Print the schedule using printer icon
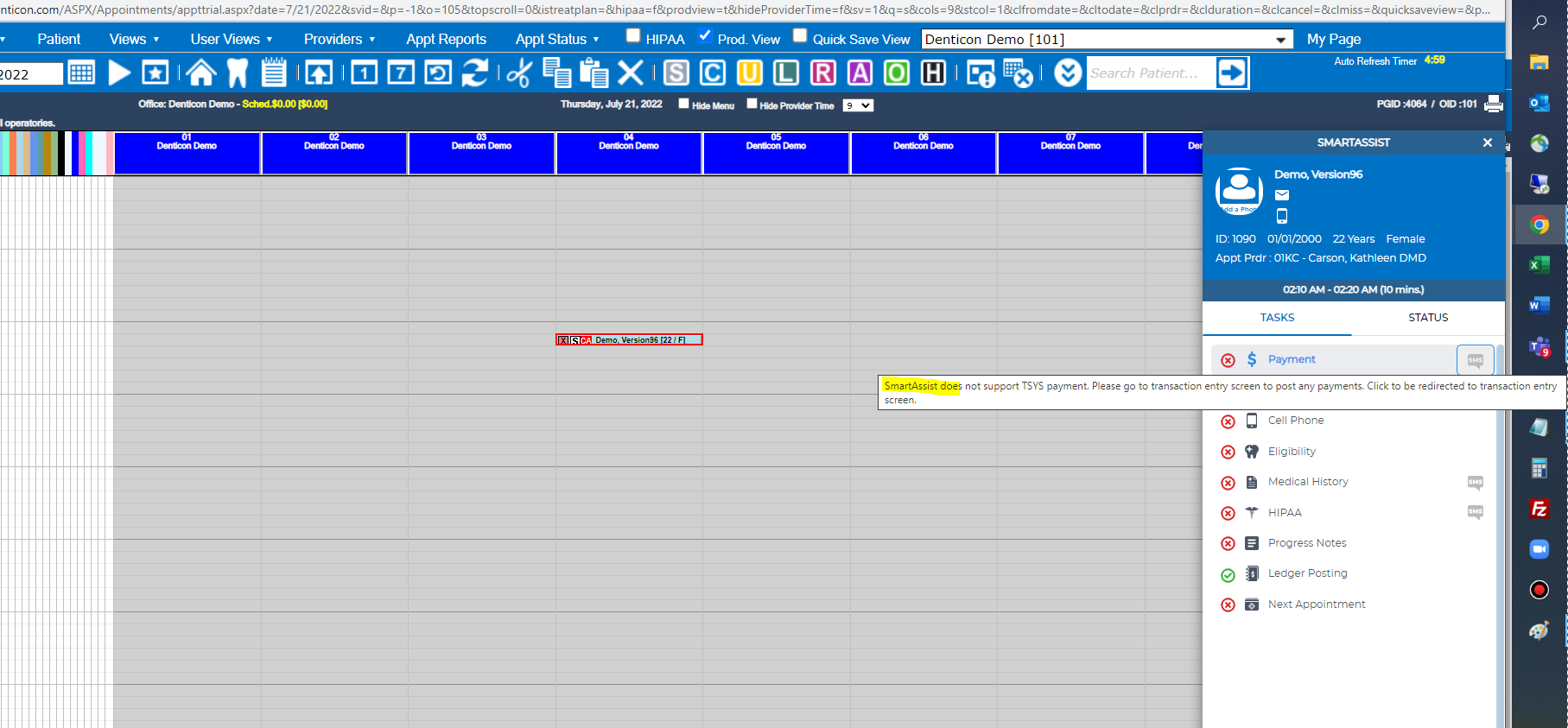The width and height of the screenshot is (1568, 728). (1493, 104)
